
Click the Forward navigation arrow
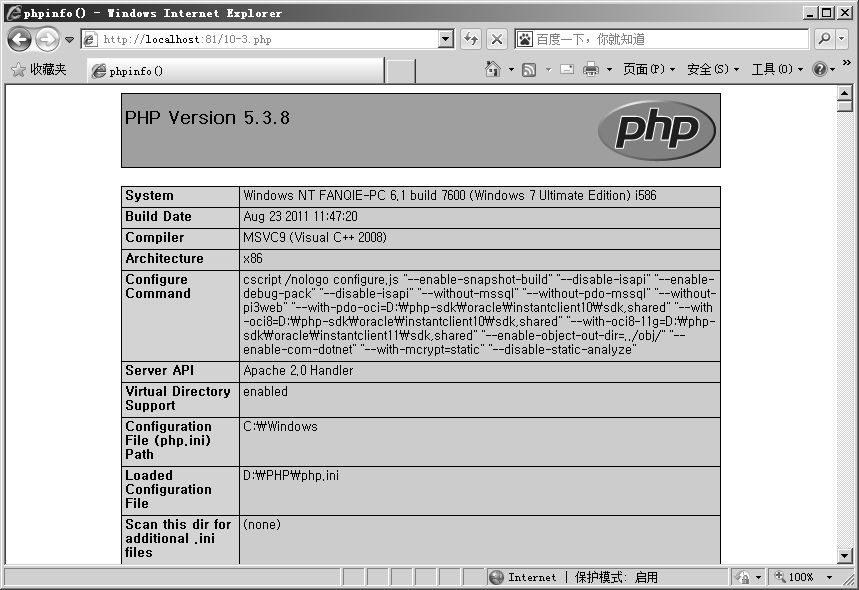tap(48, 39)
